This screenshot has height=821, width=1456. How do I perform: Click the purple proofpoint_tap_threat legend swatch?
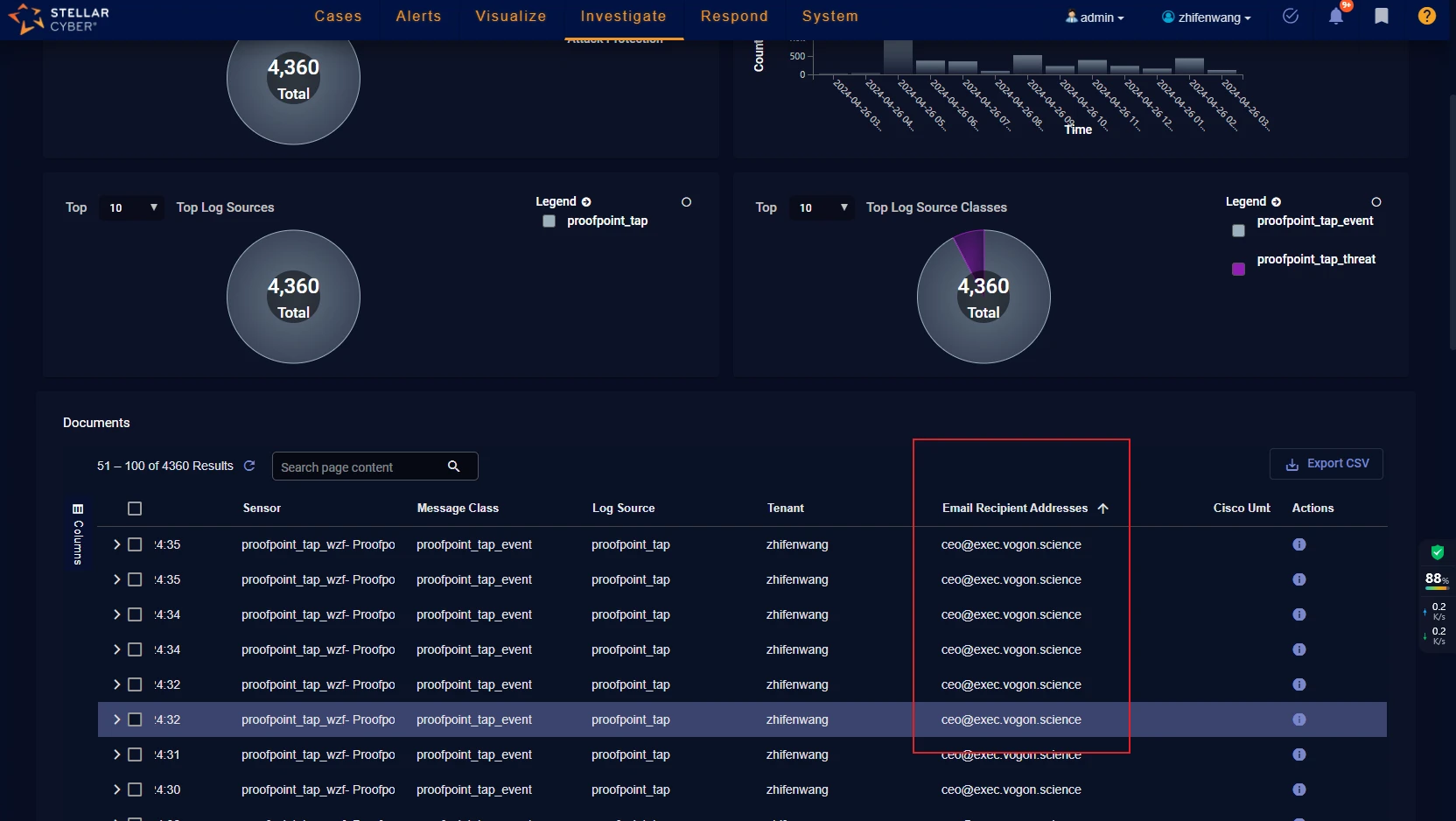point(1238,269)
